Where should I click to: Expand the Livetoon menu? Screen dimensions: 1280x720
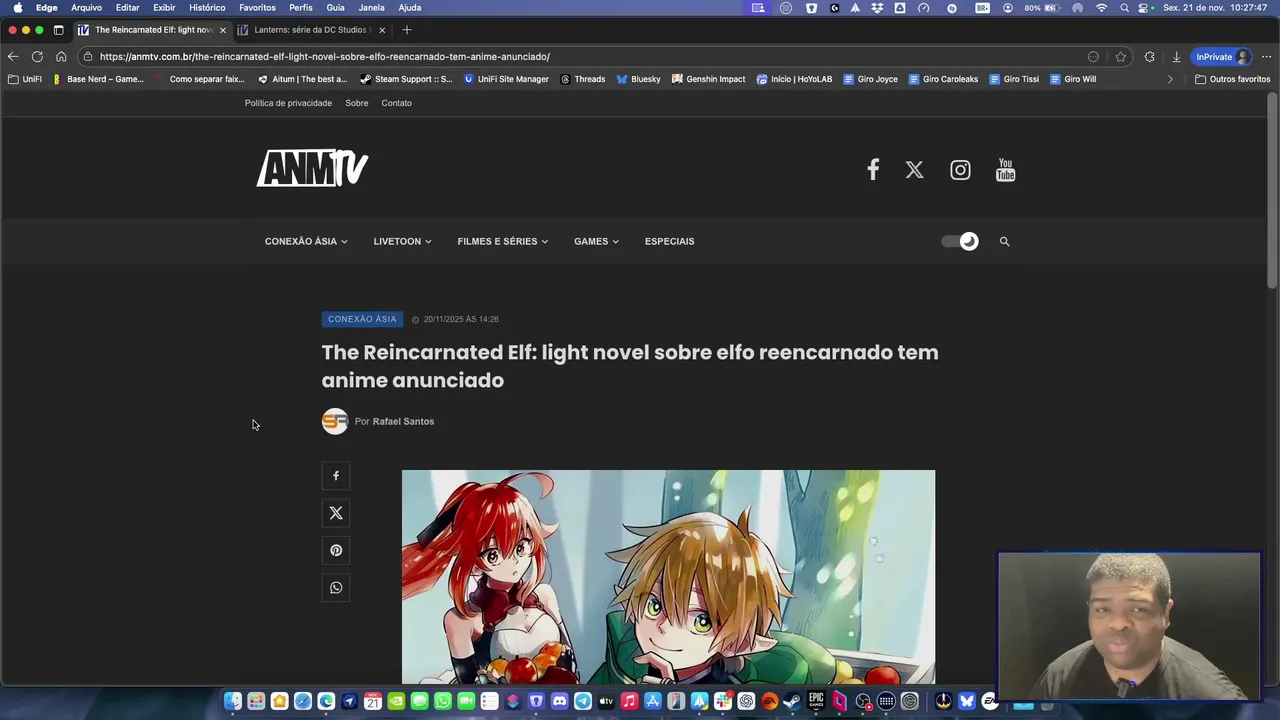[x=402, y=241]
